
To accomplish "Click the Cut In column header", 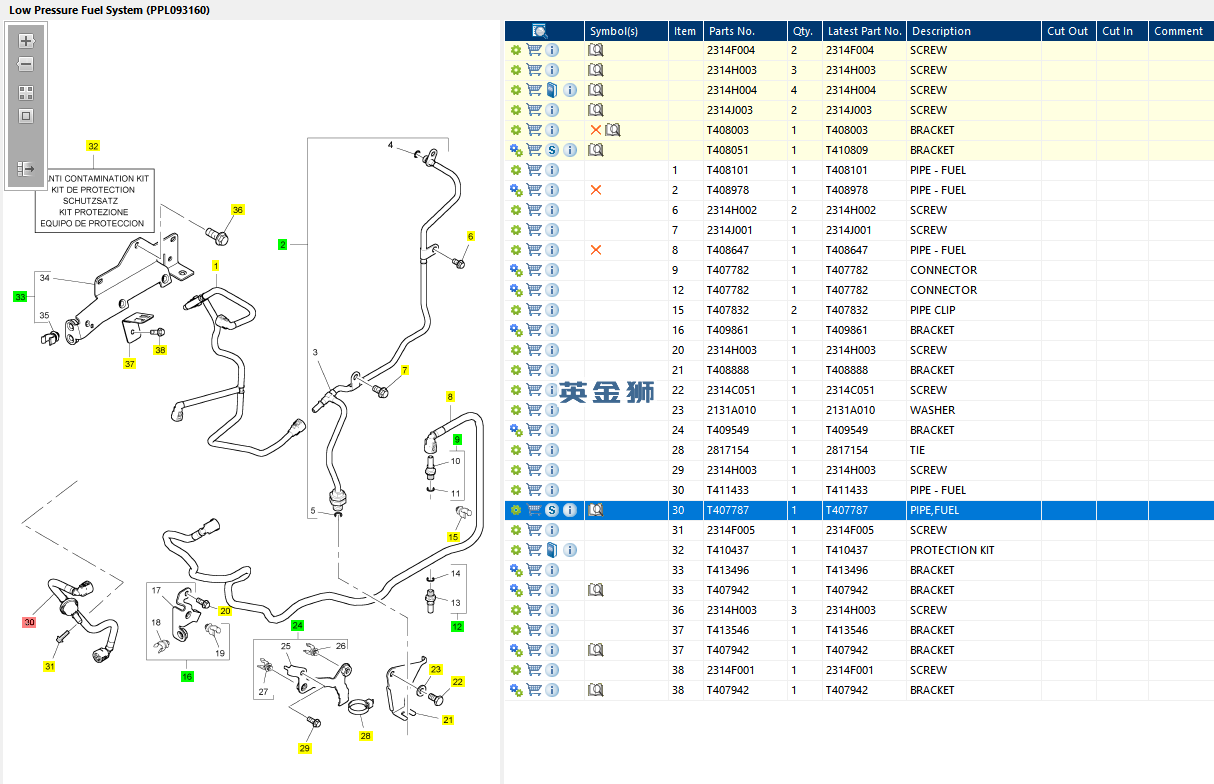I will 1122,31.
